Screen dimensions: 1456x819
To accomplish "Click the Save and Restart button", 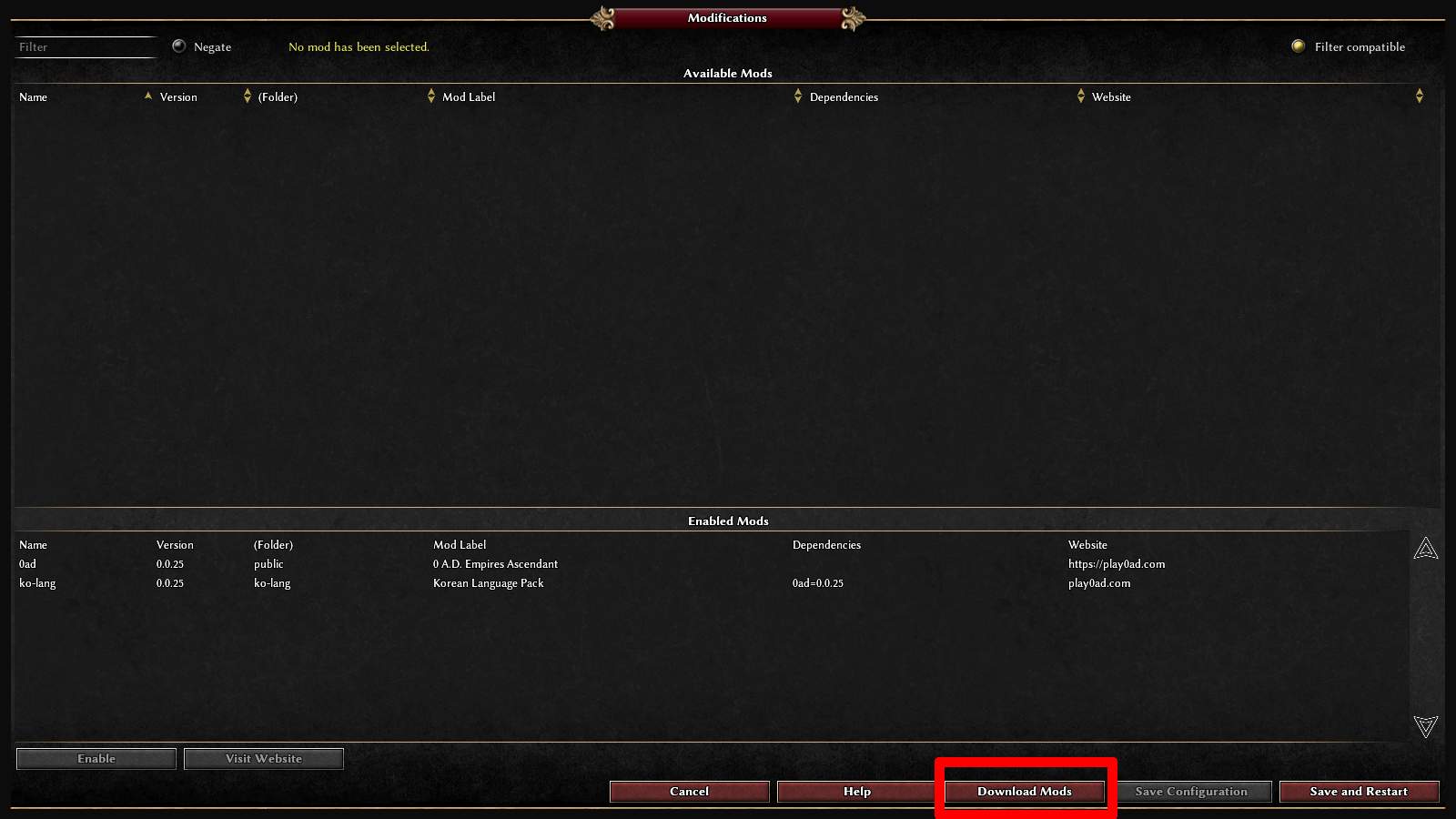I will point(1359,792).
